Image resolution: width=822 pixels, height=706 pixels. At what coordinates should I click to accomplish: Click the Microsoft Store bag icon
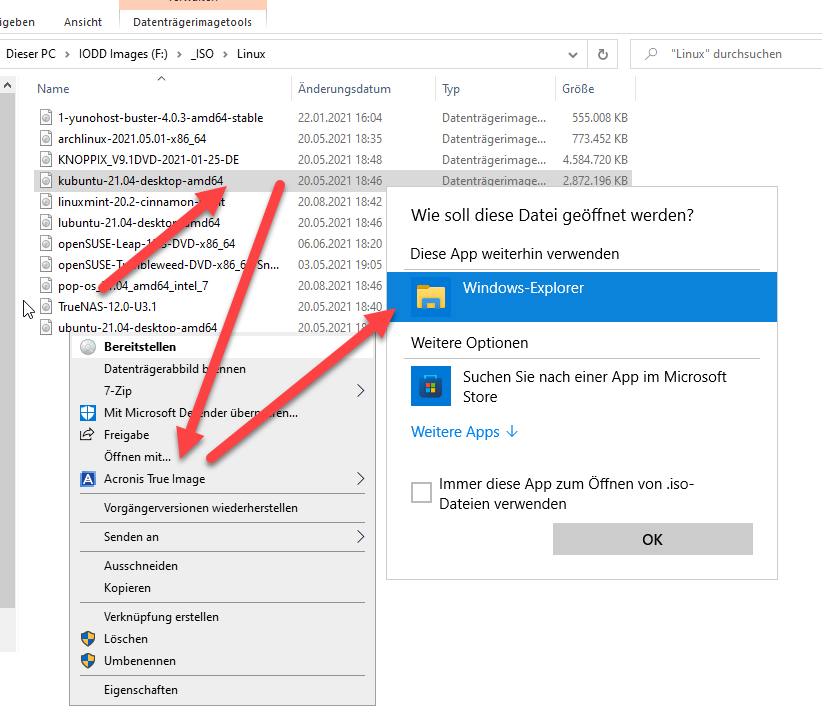(x=431, y=386)
